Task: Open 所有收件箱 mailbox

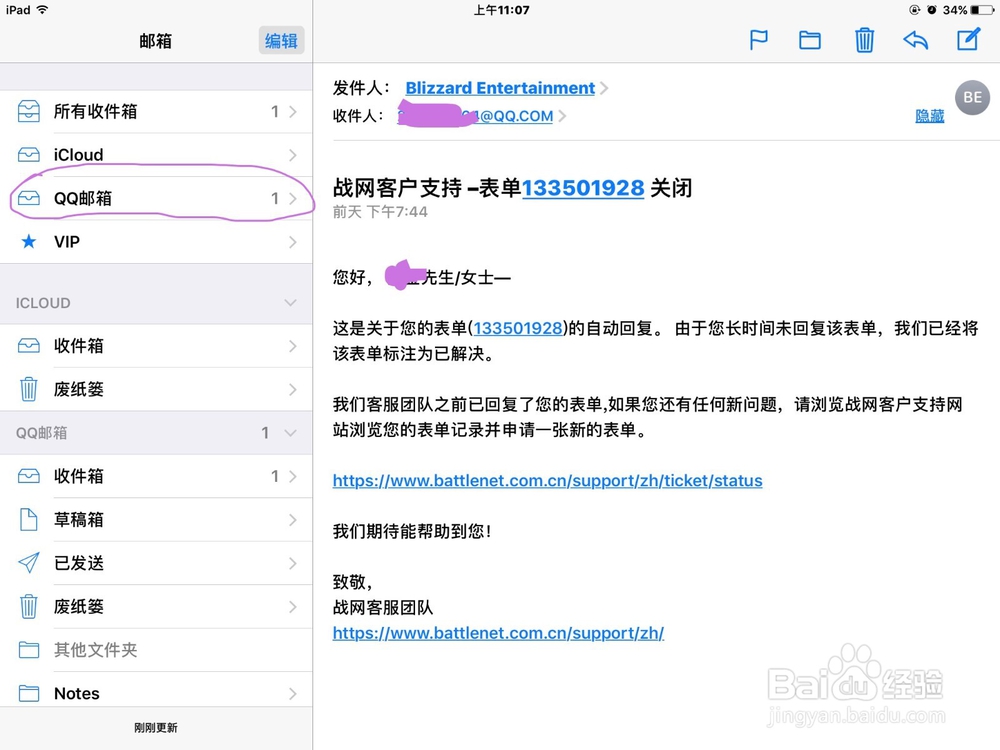Action: point(156,112)
